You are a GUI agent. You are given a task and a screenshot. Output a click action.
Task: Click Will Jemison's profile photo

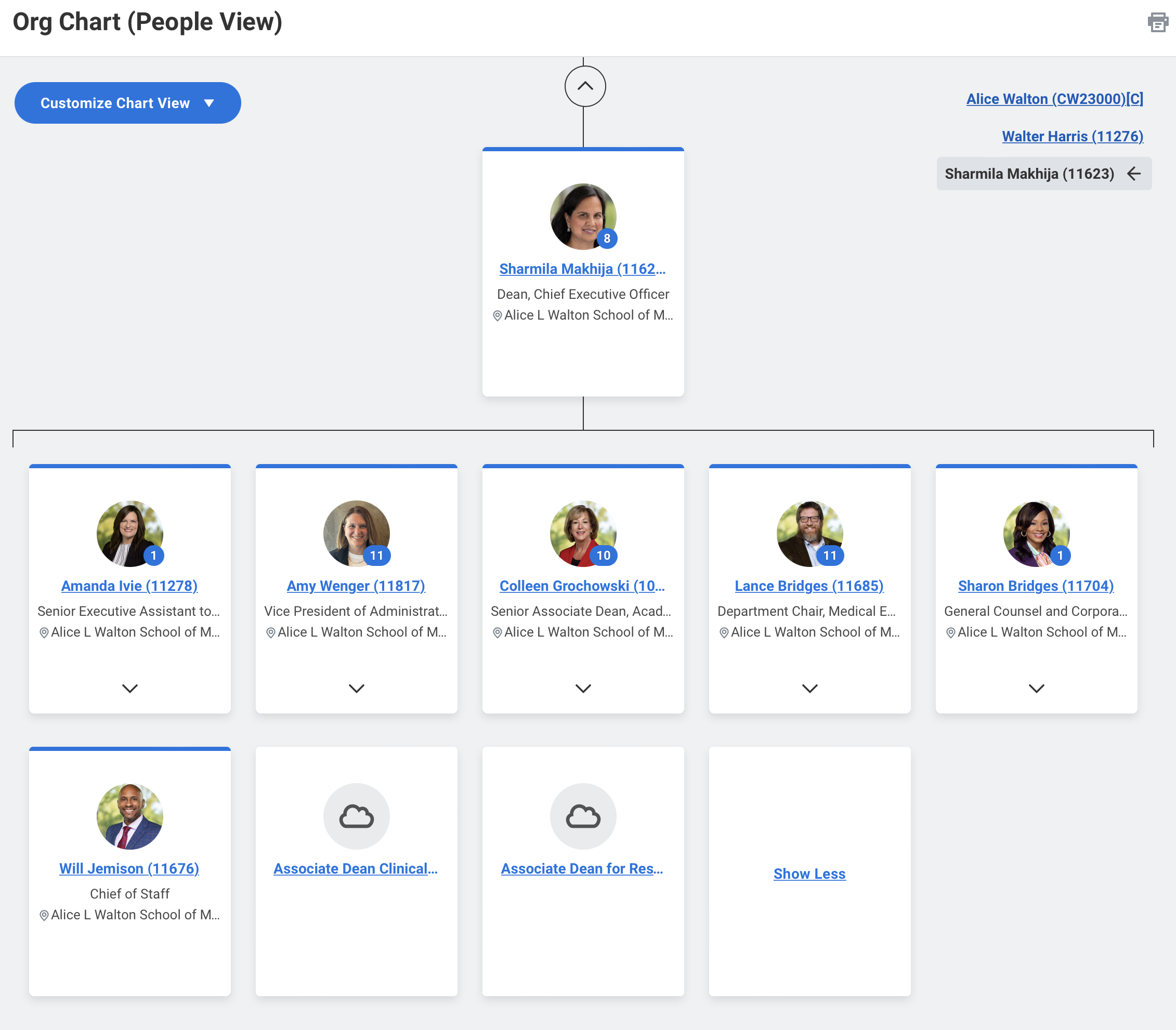point(129,815)
